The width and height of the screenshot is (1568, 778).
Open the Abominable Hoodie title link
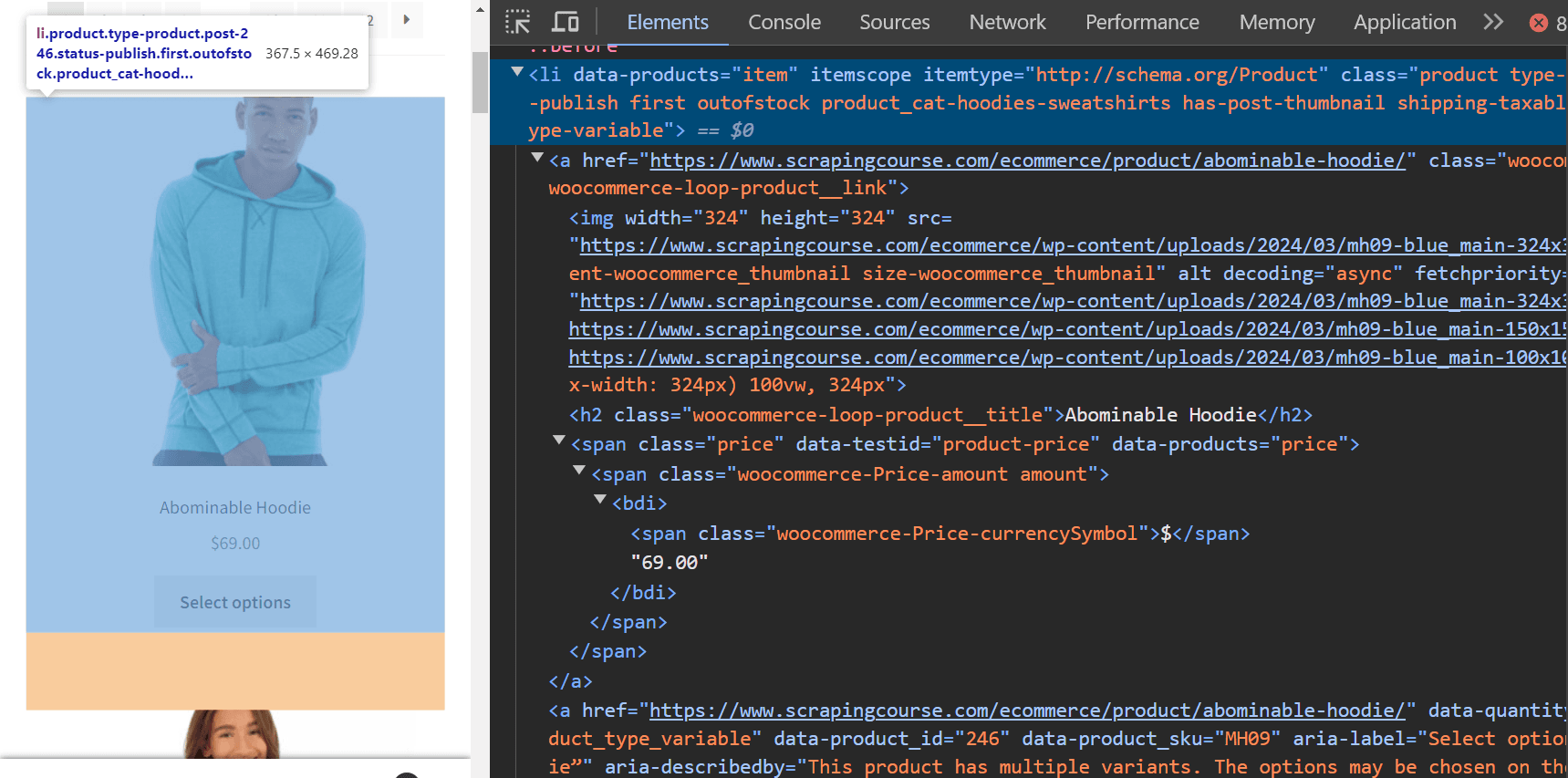pos(235,508)
